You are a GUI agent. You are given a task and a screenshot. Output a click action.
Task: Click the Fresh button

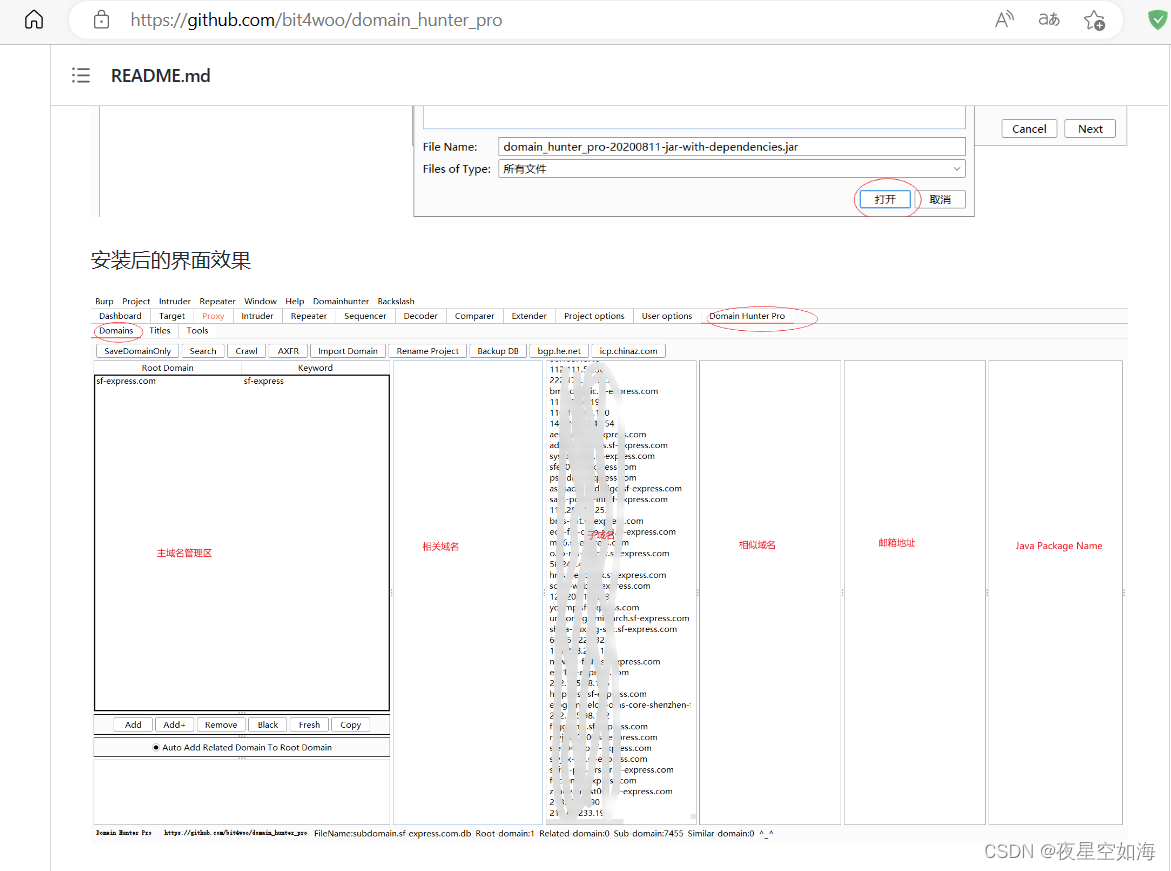(309, 725)
